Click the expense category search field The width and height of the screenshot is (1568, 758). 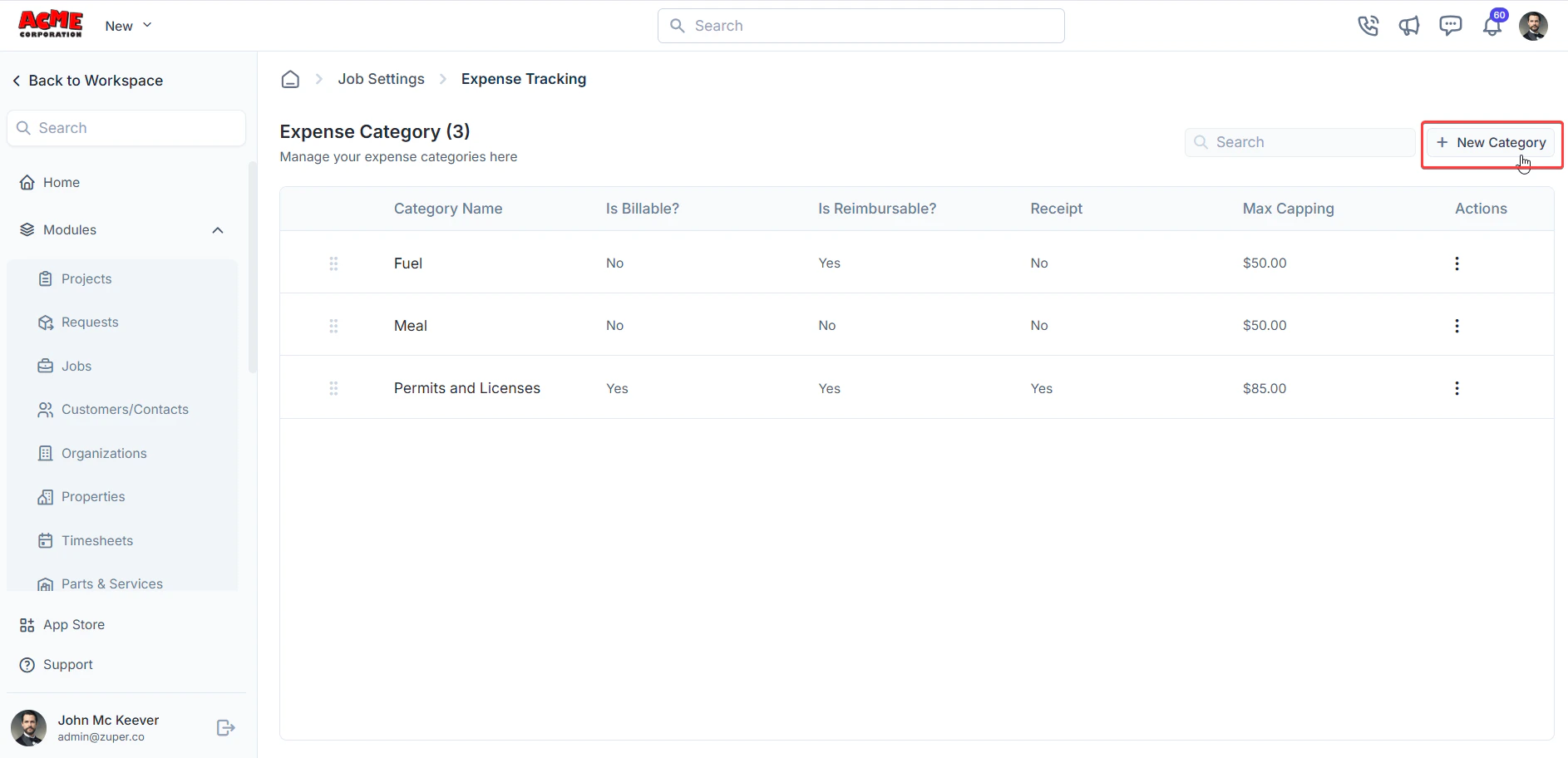1299,142
